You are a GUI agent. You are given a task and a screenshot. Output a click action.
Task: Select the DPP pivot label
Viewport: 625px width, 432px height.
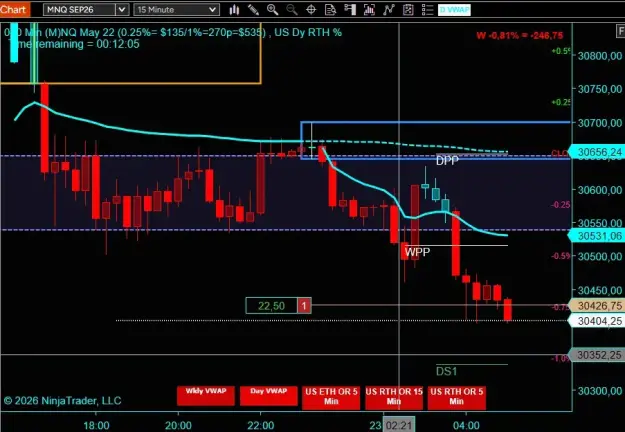(447, 161)
